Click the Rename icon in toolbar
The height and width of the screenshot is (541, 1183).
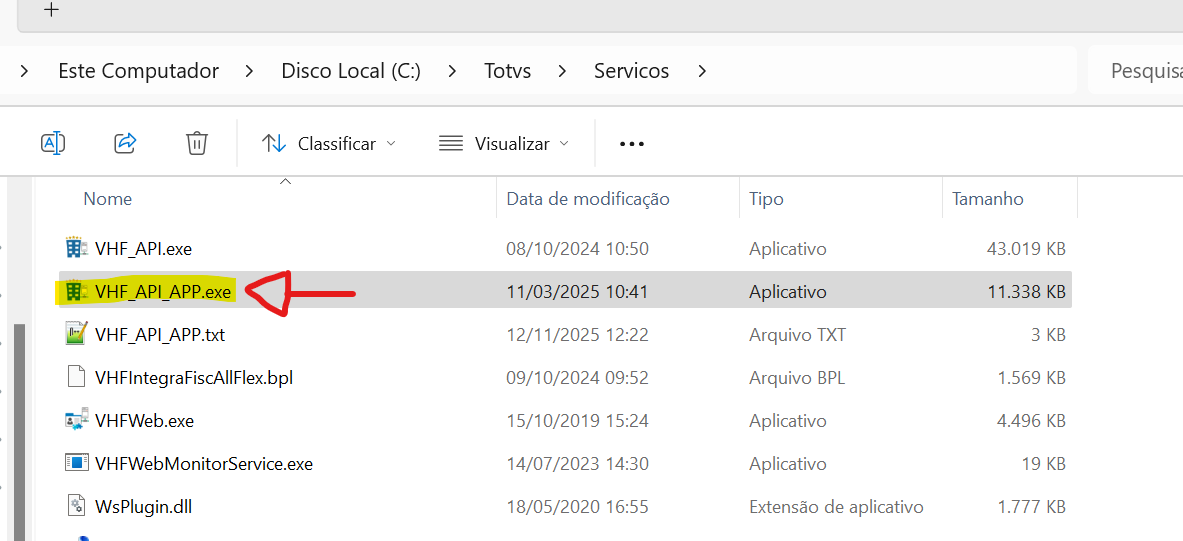[x=53, y=143]
